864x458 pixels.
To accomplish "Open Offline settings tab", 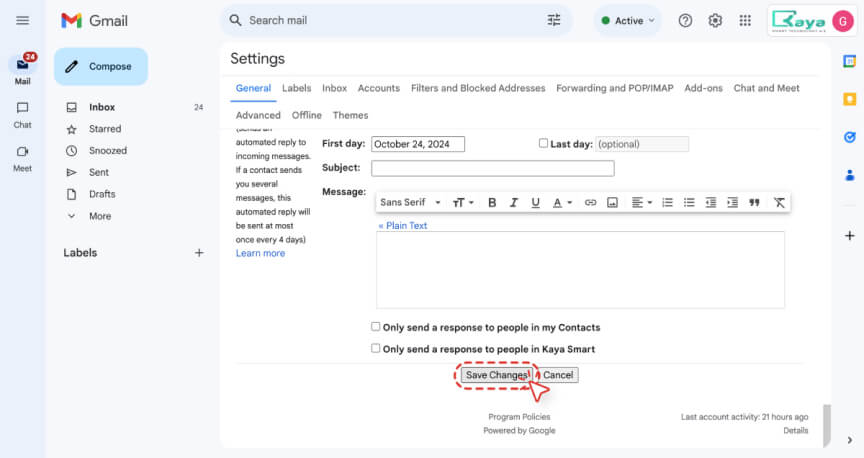I will 306,115.
